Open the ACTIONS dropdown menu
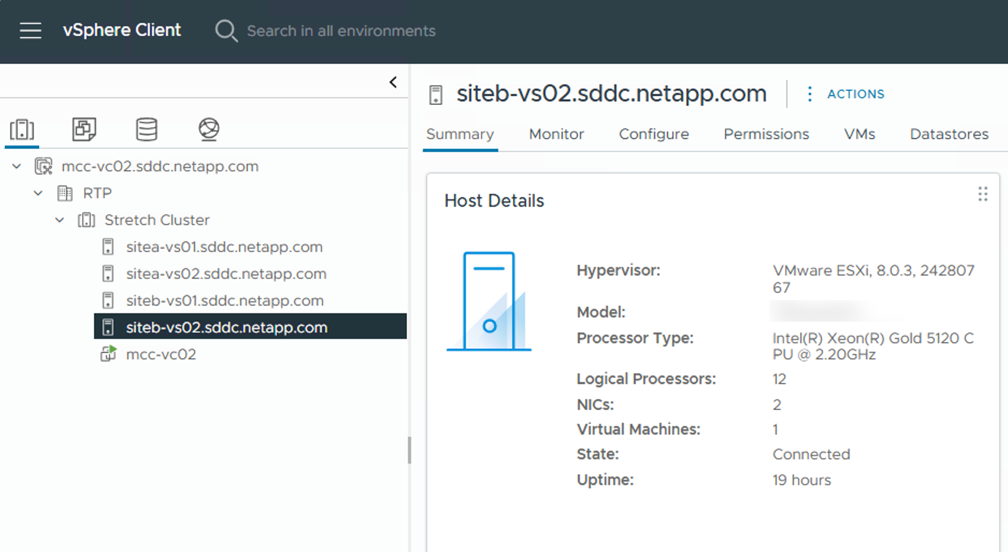This screenshot has width=1008, height=552. point(845,94)
